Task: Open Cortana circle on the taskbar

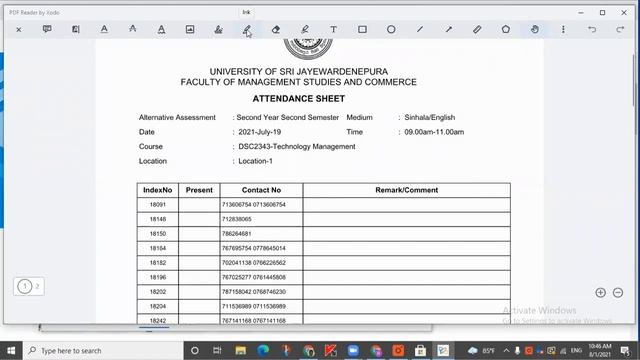Action: click(x=195, y=351)
